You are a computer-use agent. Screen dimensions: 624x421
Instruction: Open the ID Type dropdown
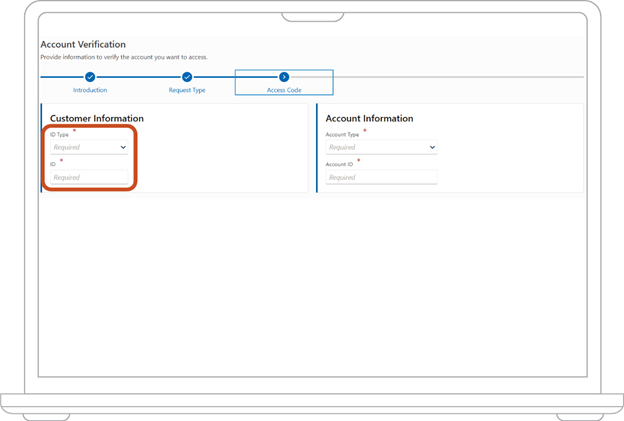[89, 147]
